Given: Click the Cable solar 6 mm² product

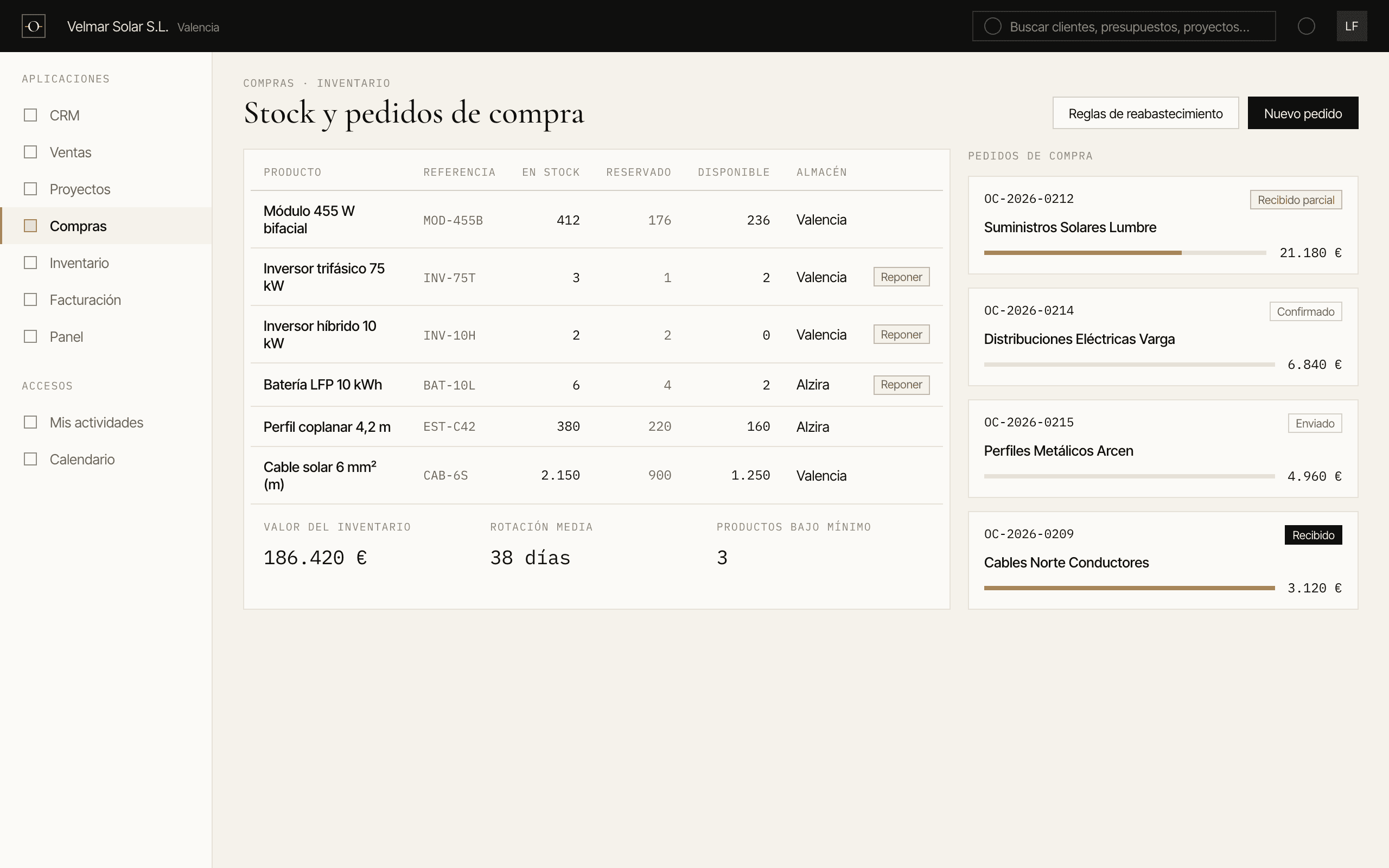Looking at the screenshot, I should [320, 475].
